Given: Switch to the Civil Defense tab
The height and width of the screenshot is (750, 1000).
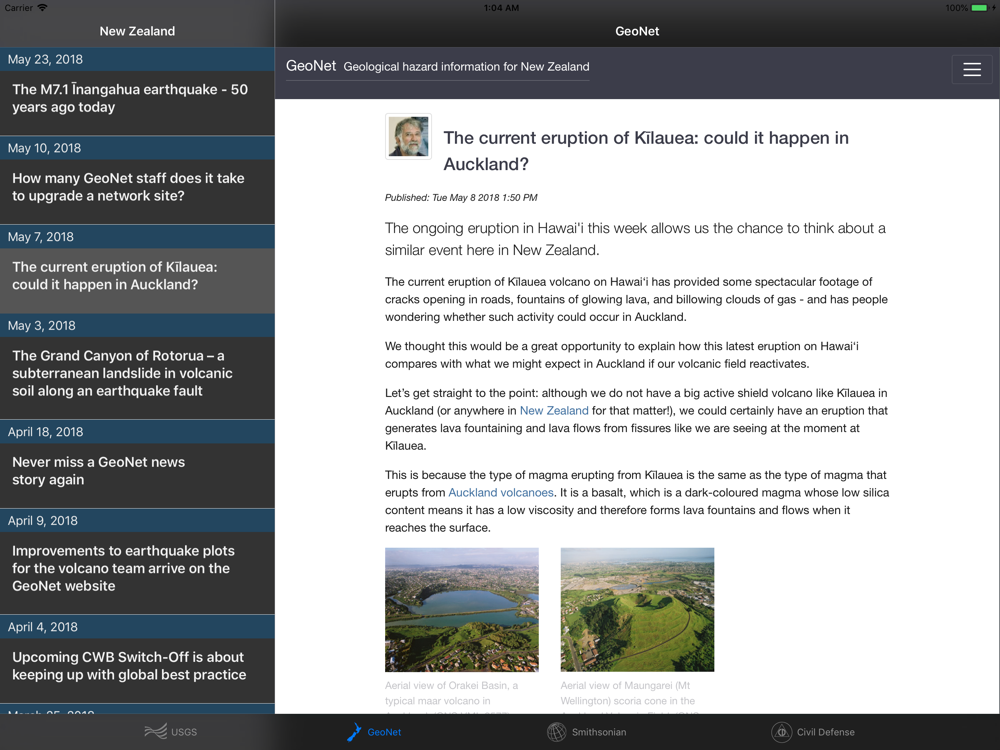Looking at the screenshot, I should [813, 732].
